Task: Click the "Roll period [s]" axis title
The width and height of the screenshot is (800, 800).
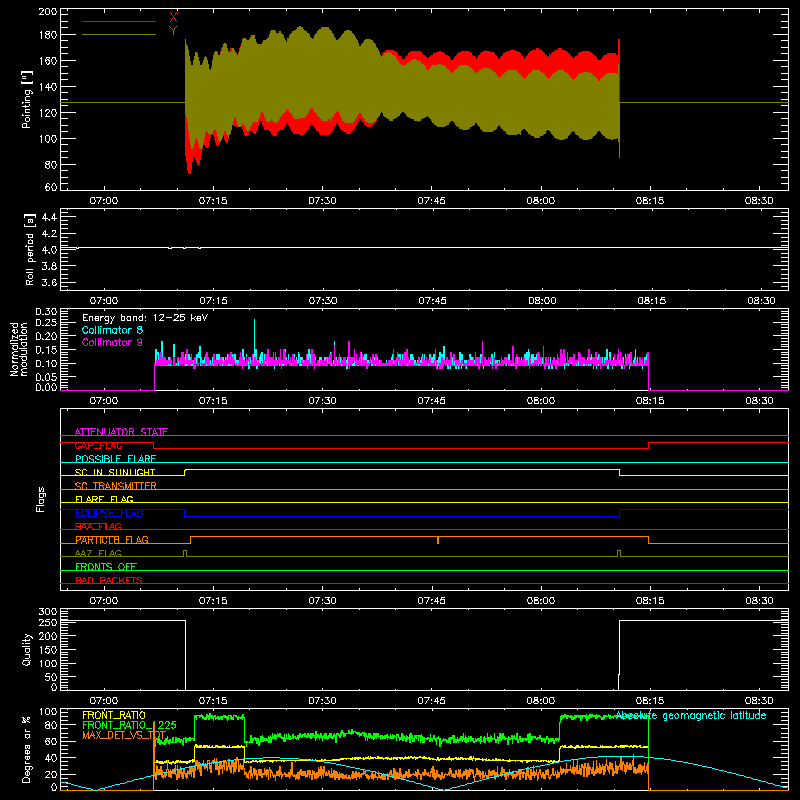Action: (29, 249)
